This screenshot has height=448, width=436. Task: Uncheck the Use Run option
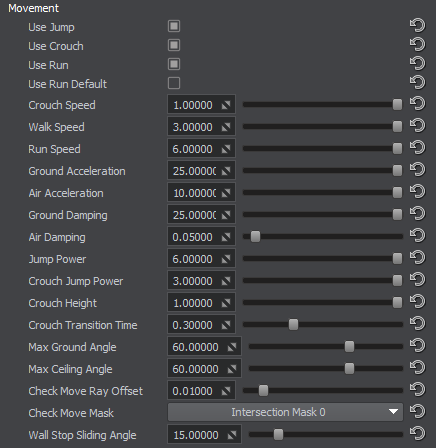[x=174, y=64]
